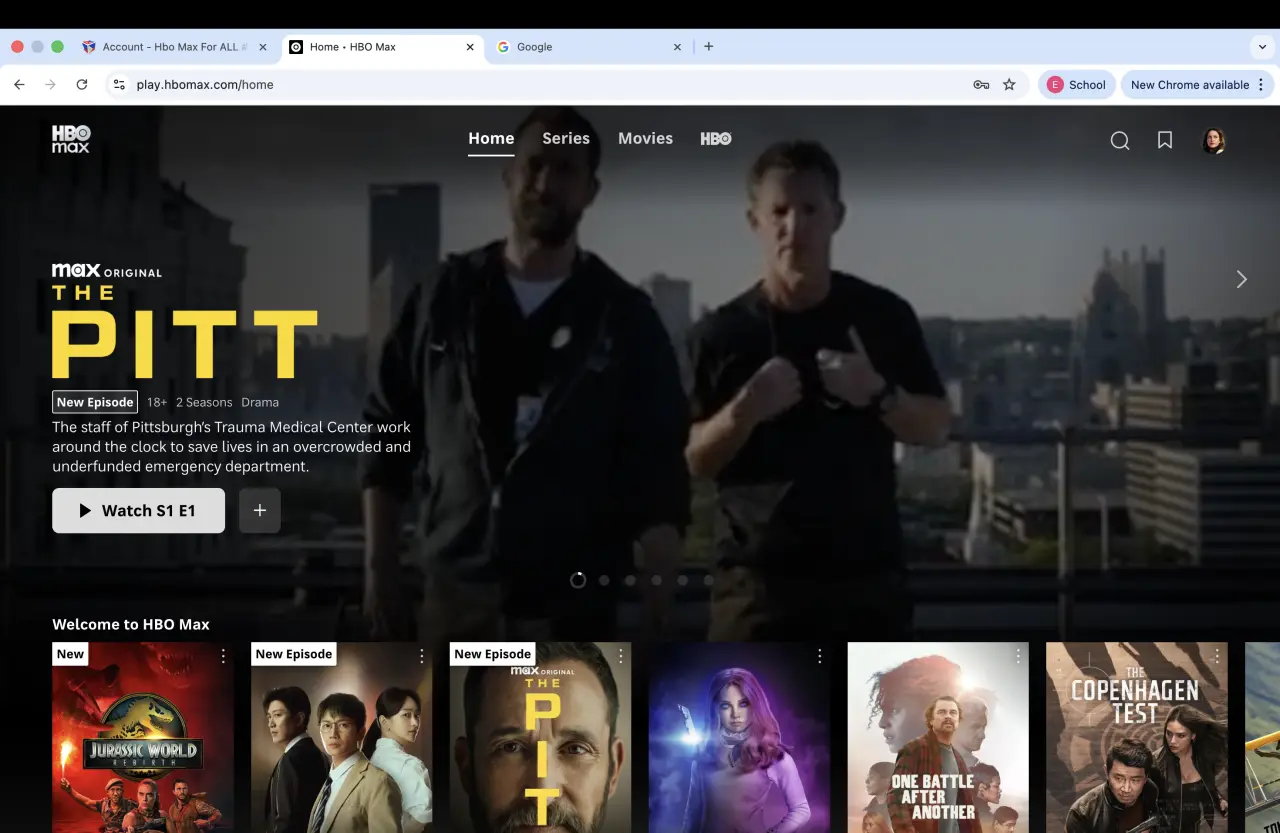Image resolution: width=1280 pixels, height=833 pixels.
Task: Open options menu on The Copenhagen Test poster
Action: [x=1217, y=656]
